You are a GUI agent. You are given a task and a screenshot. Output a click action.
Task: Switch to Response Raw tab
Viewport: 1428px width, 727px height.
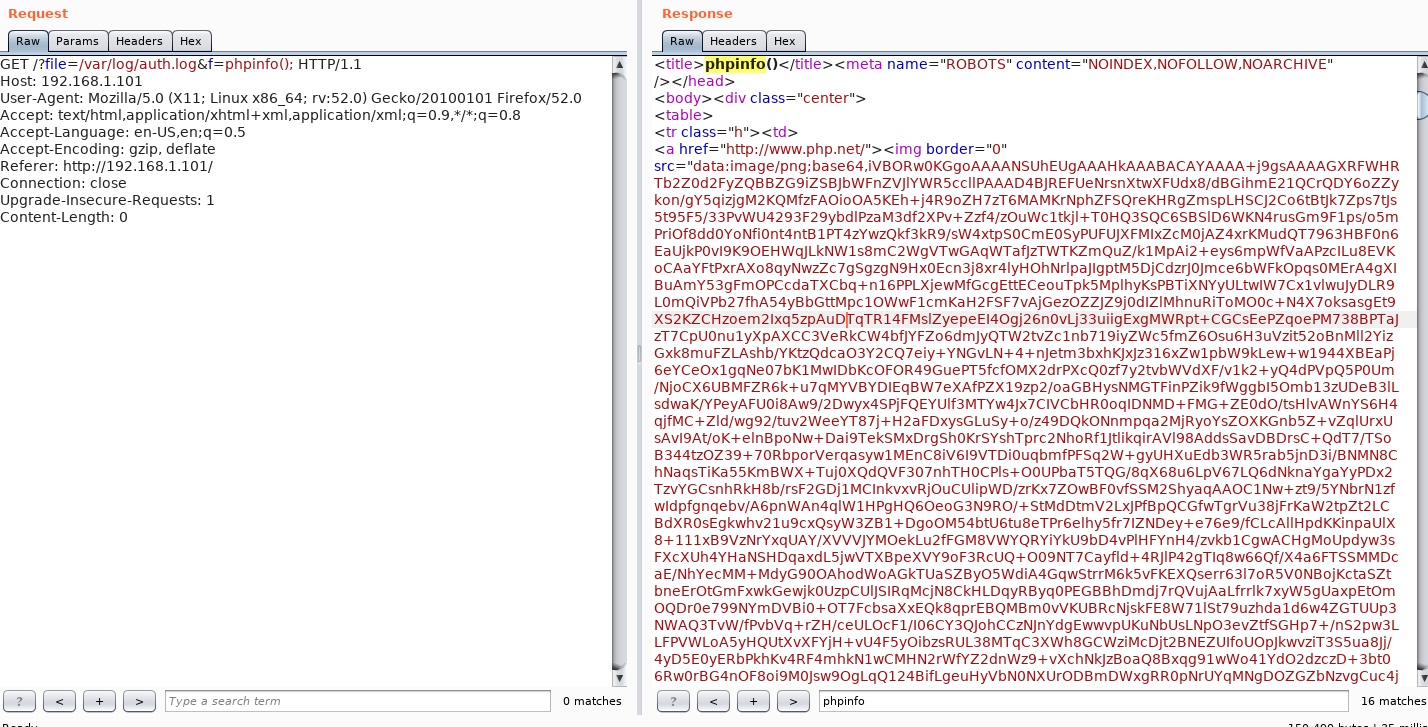click(682, 41)
